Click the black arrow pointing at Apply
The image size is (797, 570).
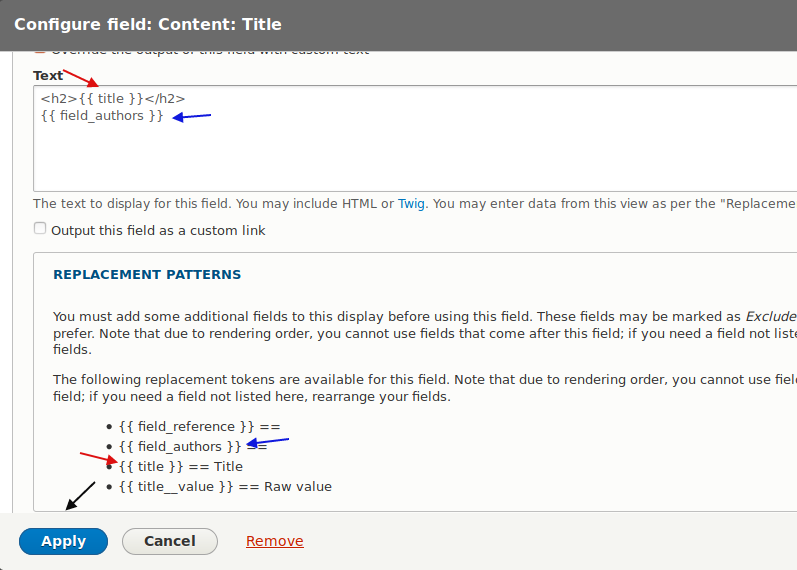point(80,495)
